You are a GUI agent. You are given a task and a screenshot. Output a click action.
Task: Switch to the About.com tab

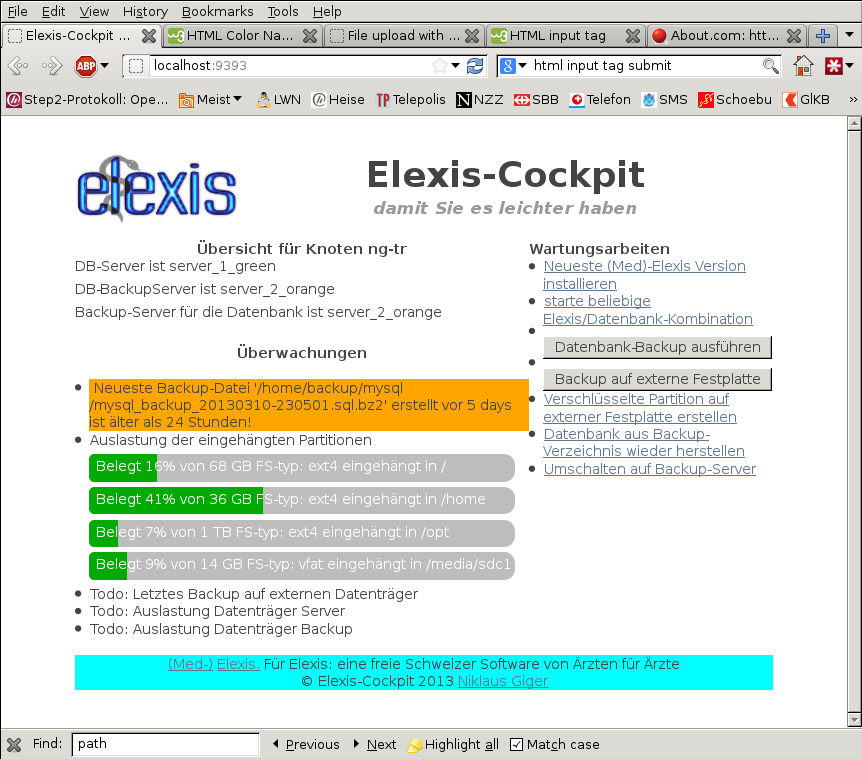726,36
